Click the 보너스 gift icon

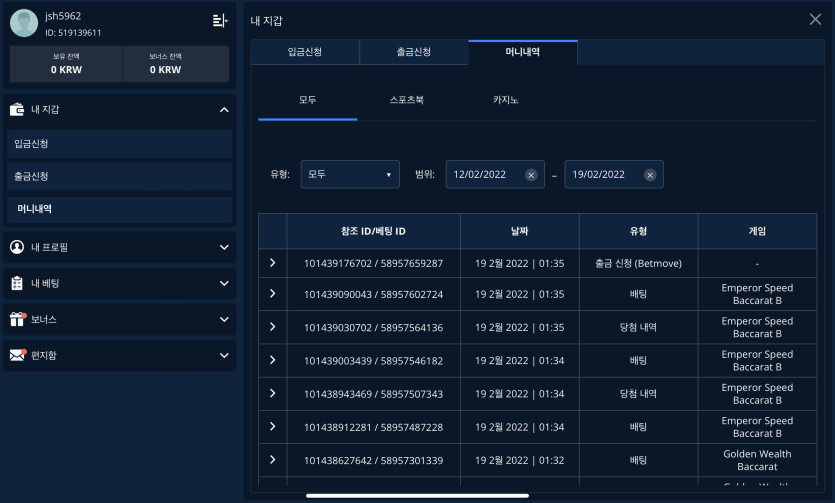(18, 319)
